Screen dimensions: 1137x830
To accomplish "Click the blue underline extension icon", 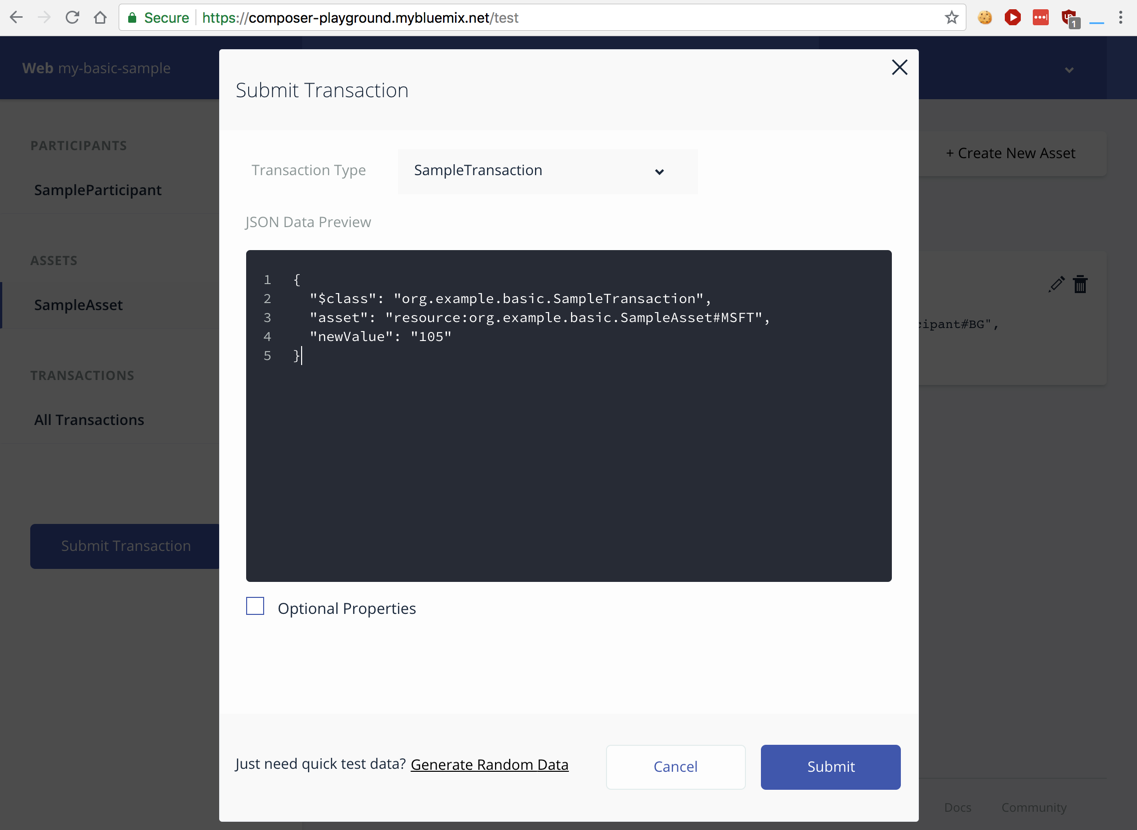I will (1097, 22).
